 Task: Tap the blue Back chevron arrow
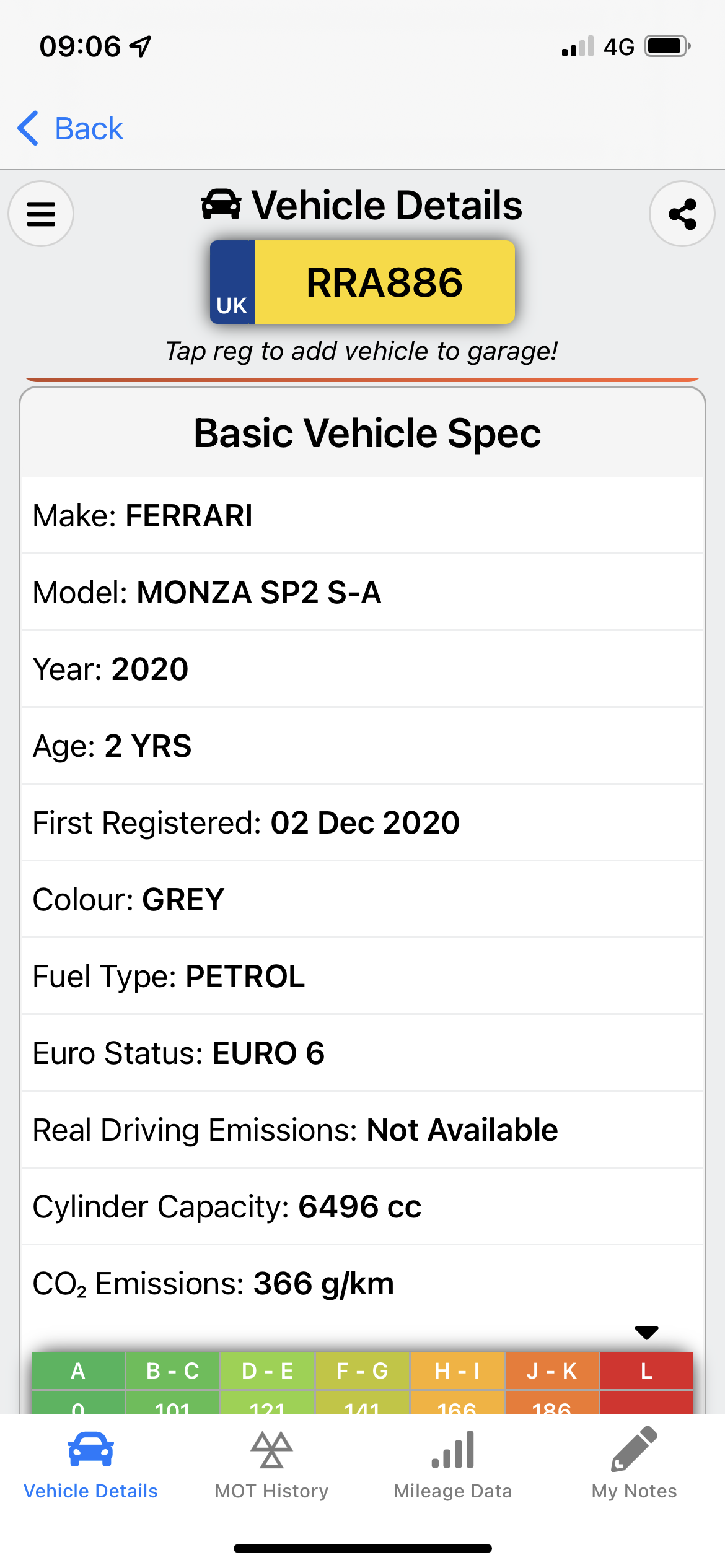tap(29, 129)
